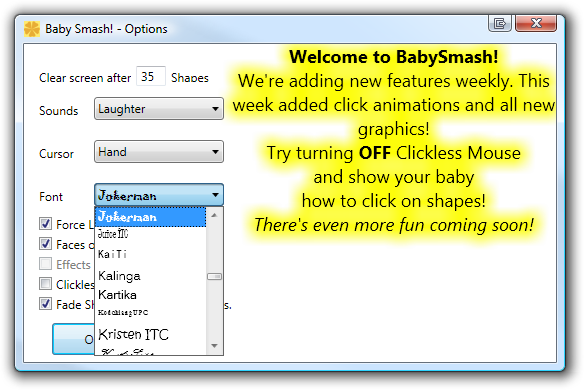Click the restore window button in title bar
This screenshot has height=390, width=584.
coord(500,23)
